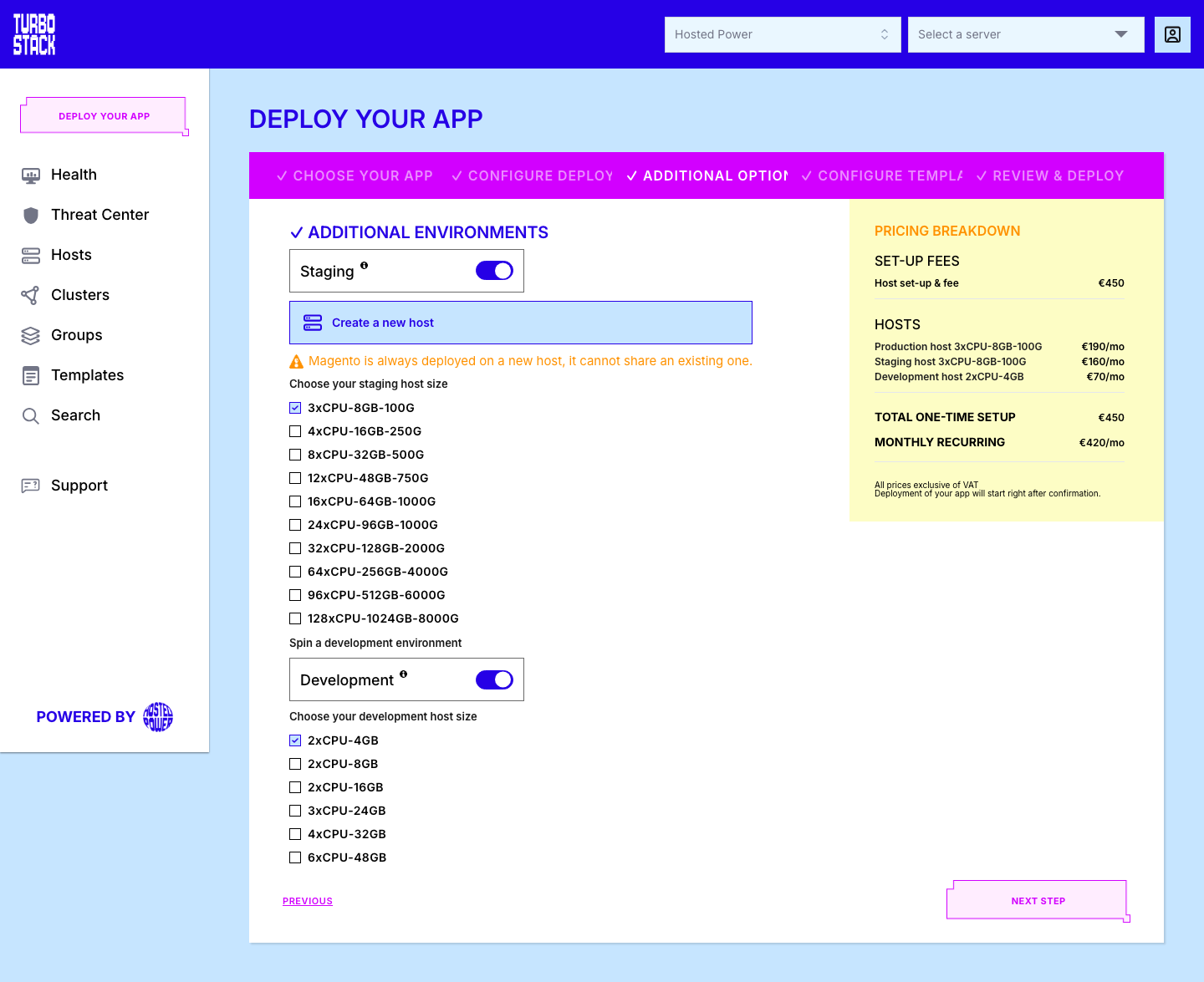Select the 6xCPU-48GB development size
The height and width of the screenshot is (982, 1204).
click(x=295, y=857)
